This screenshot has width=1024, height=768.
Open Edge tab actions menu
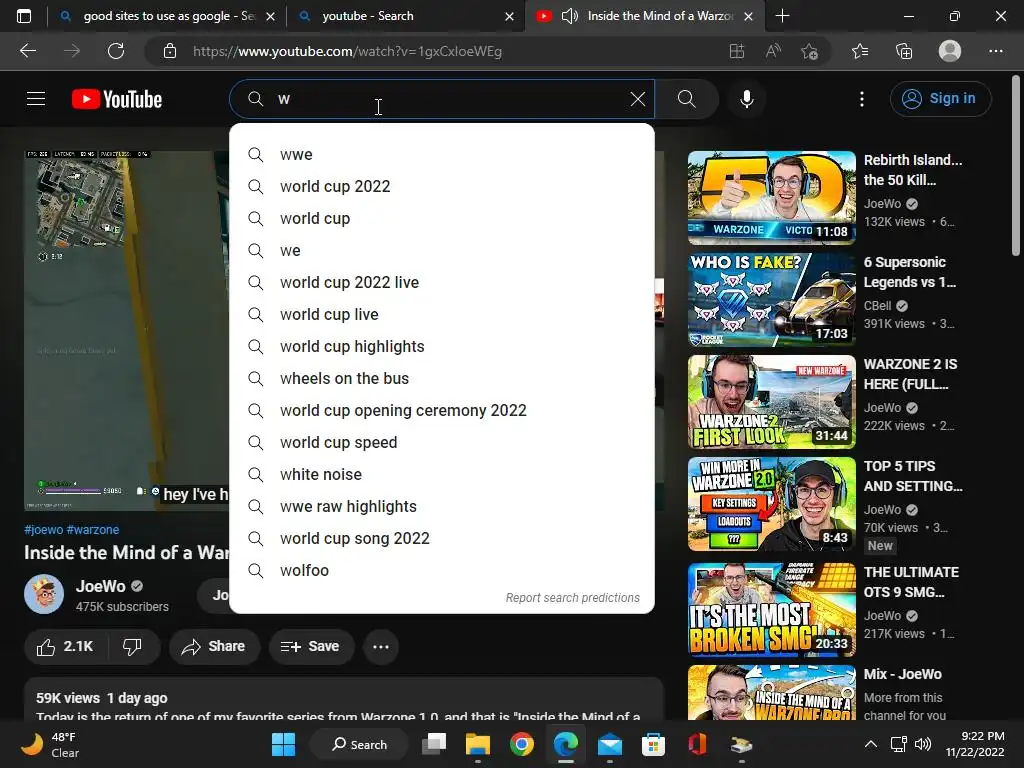tap(24, 16)
